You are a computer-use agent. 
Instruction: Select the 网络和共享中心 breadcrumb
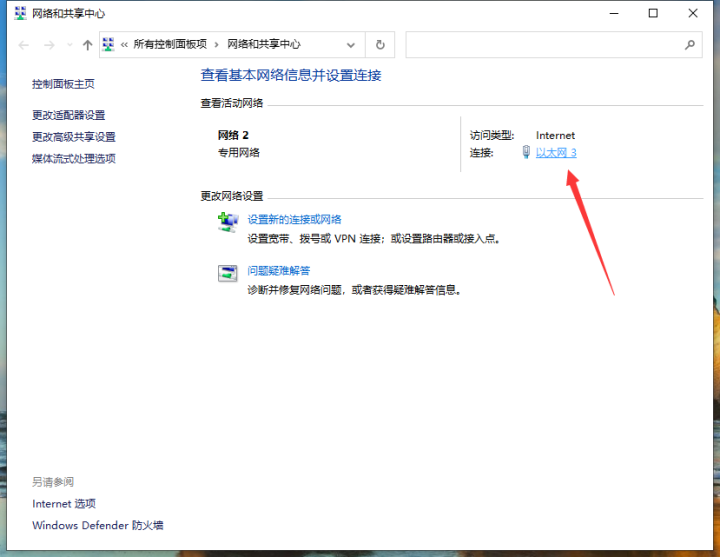(264, 45)
